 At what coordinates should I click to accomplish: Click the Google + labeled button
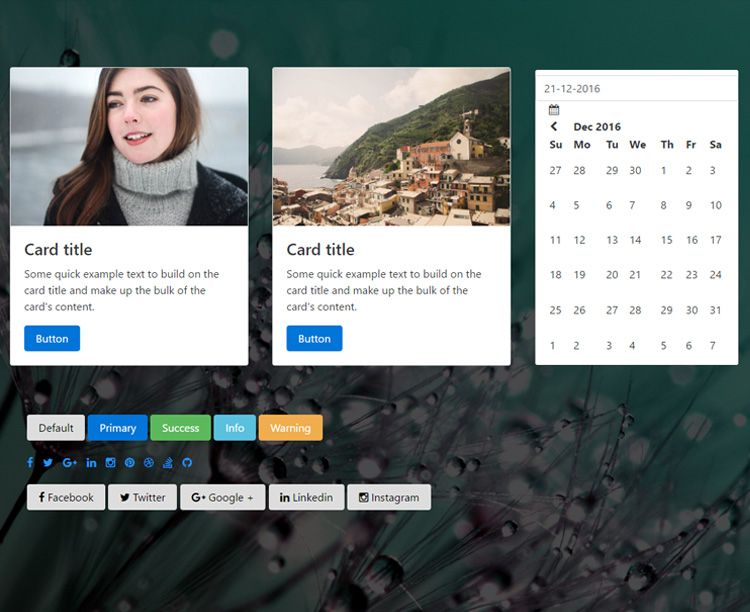(222, 497)
